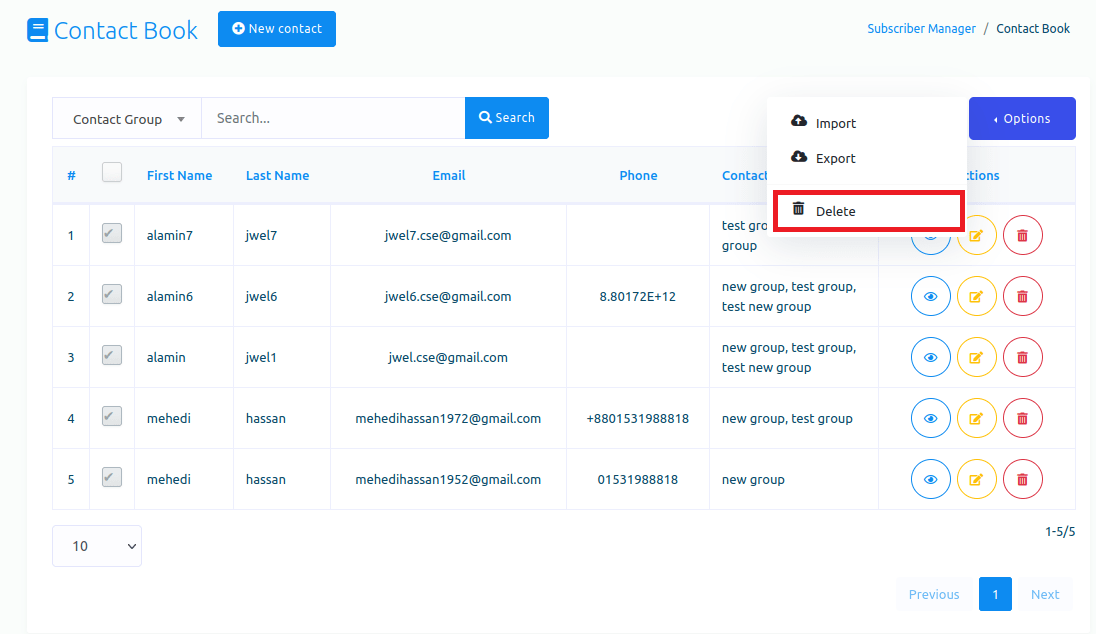Focus the Search text field
The width and height of the screenshot is (1096, 634).
333,118
